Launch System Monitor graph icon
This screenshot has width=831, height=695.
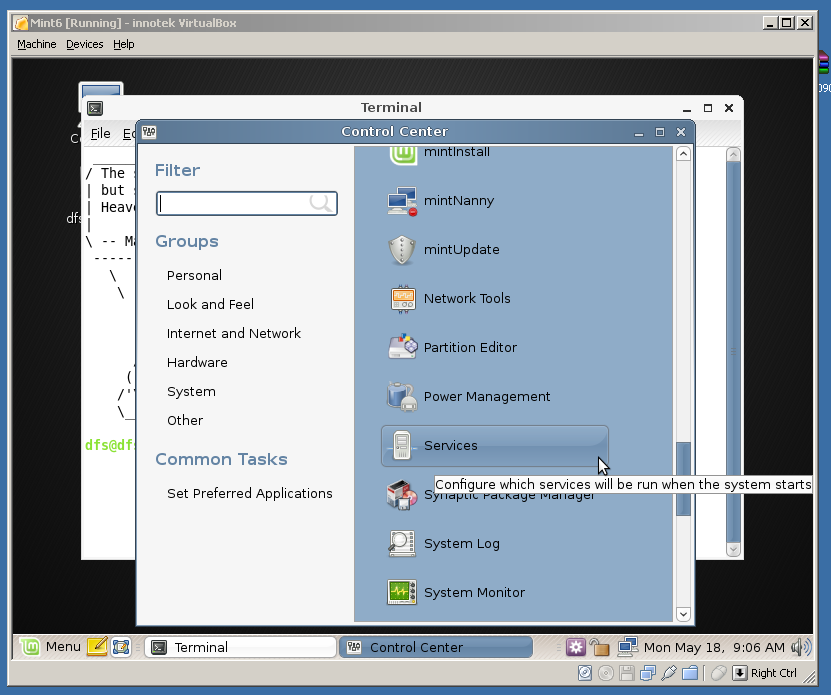pyautogui.click(x=402, y=593)
